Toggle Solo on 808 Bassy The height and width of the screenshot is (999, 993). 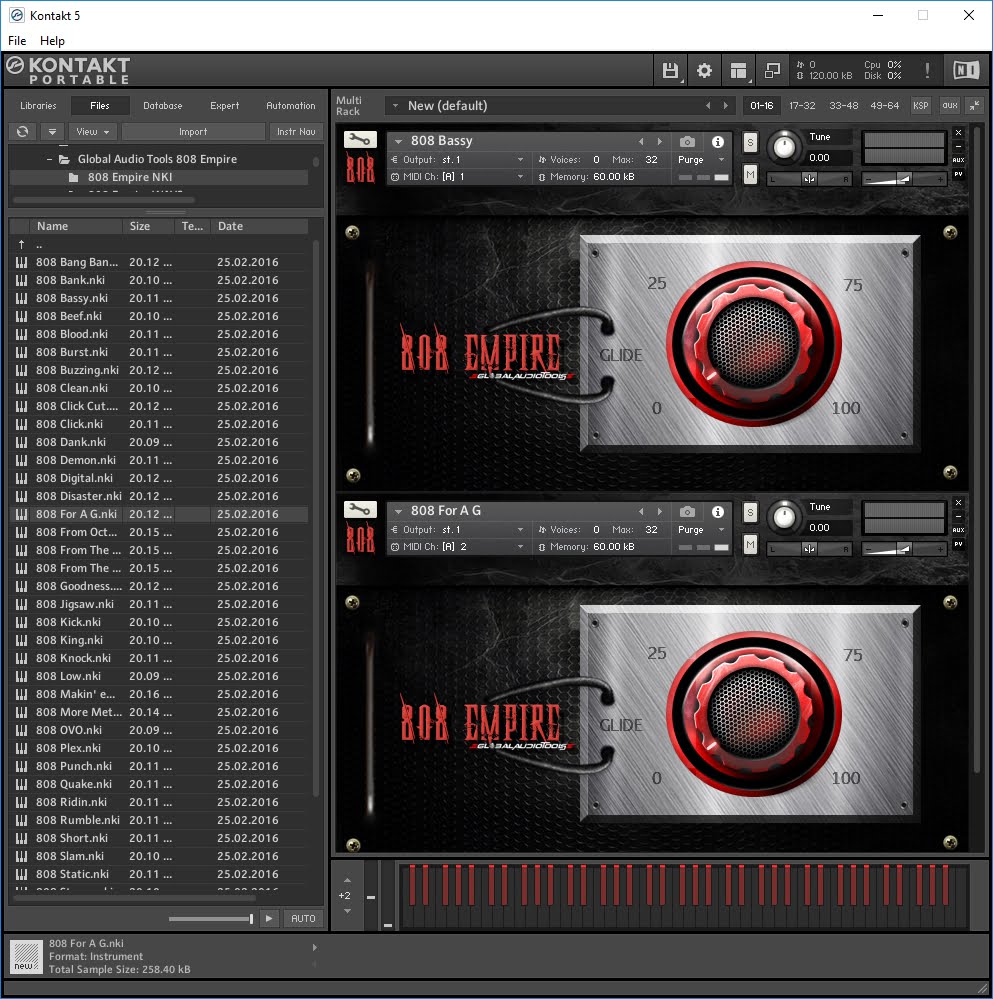point(750,143)
